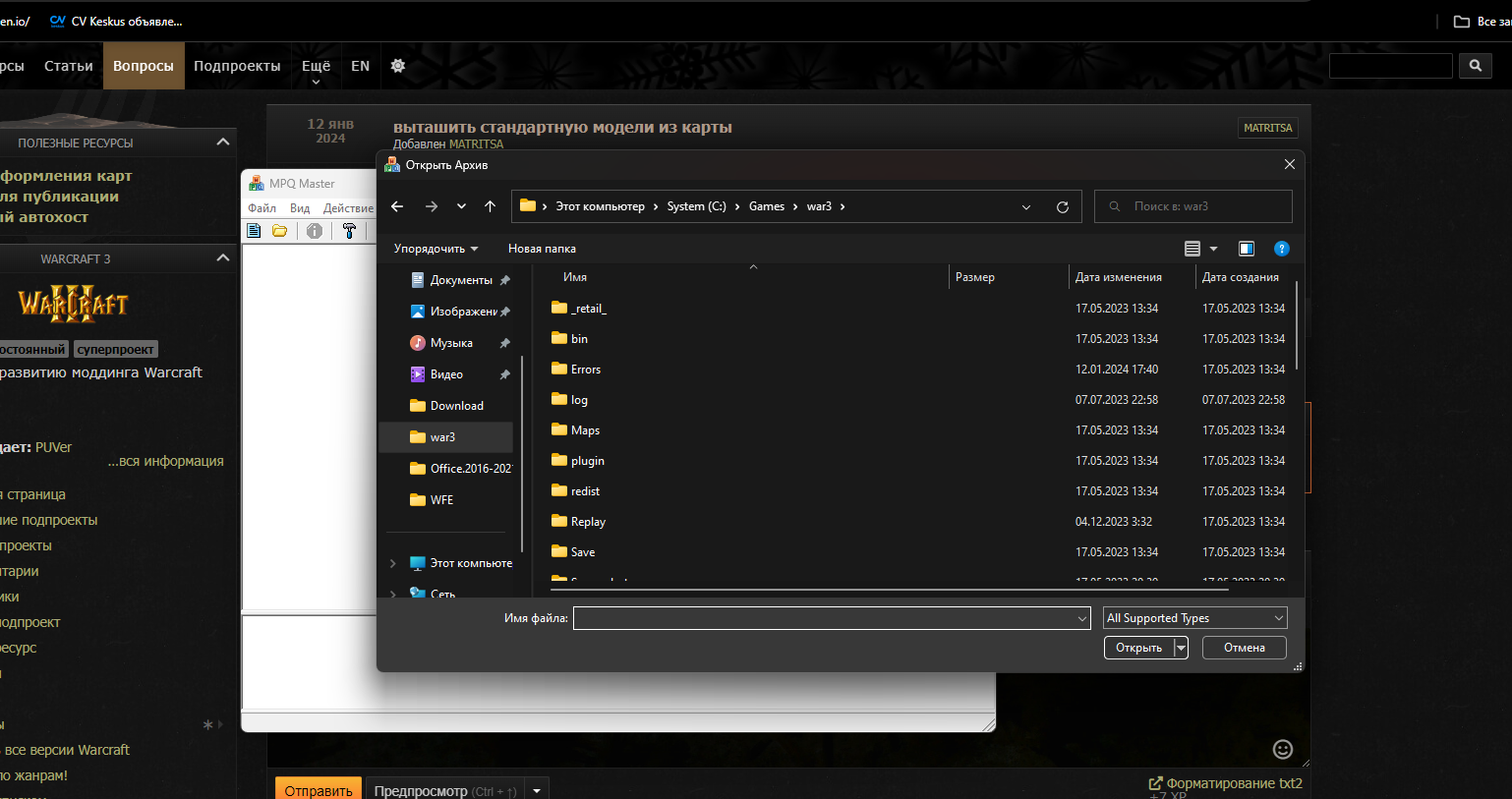
Task: Open the Упорядочить dropdown menu
Action: point(436,249)
